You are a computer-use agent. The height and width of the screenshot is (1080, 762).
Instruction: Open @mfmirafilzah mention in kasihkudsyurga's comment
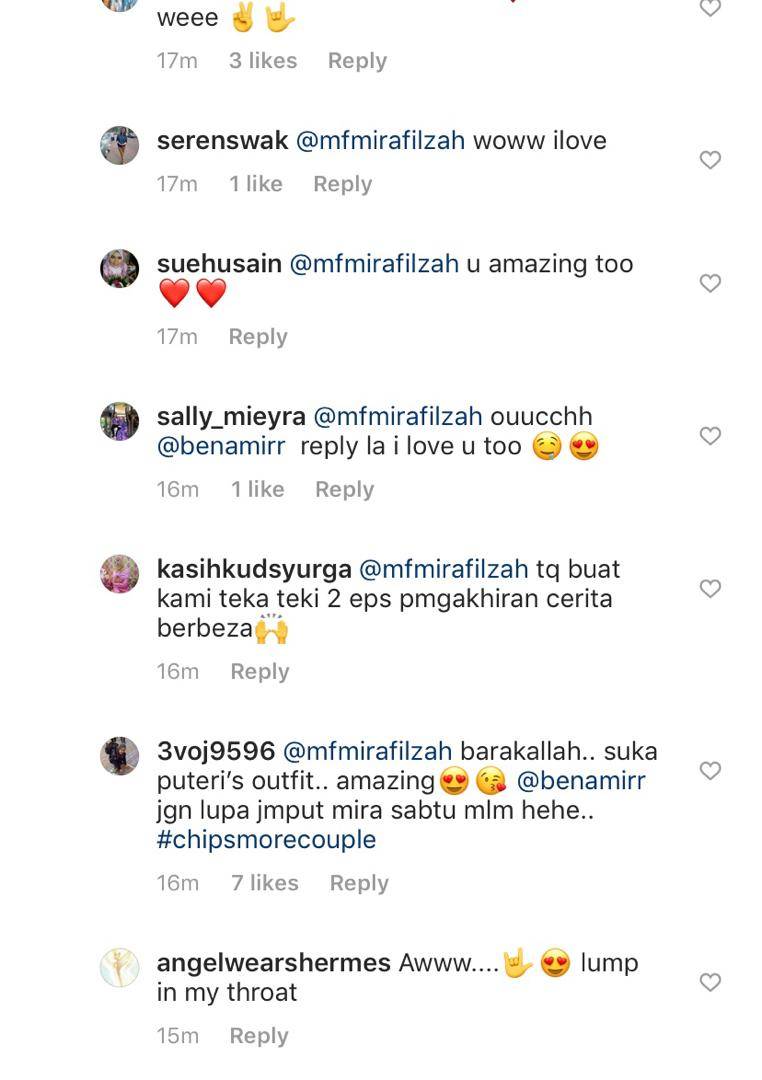click(444, 570)
